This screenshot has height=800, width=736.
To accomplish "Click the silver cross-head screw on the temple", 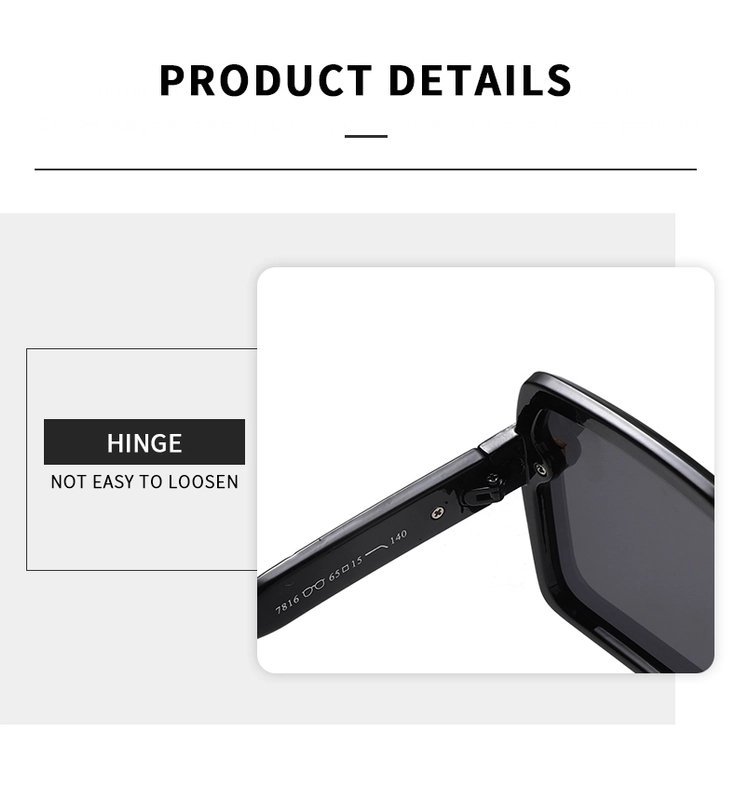I will coord(437,513).
